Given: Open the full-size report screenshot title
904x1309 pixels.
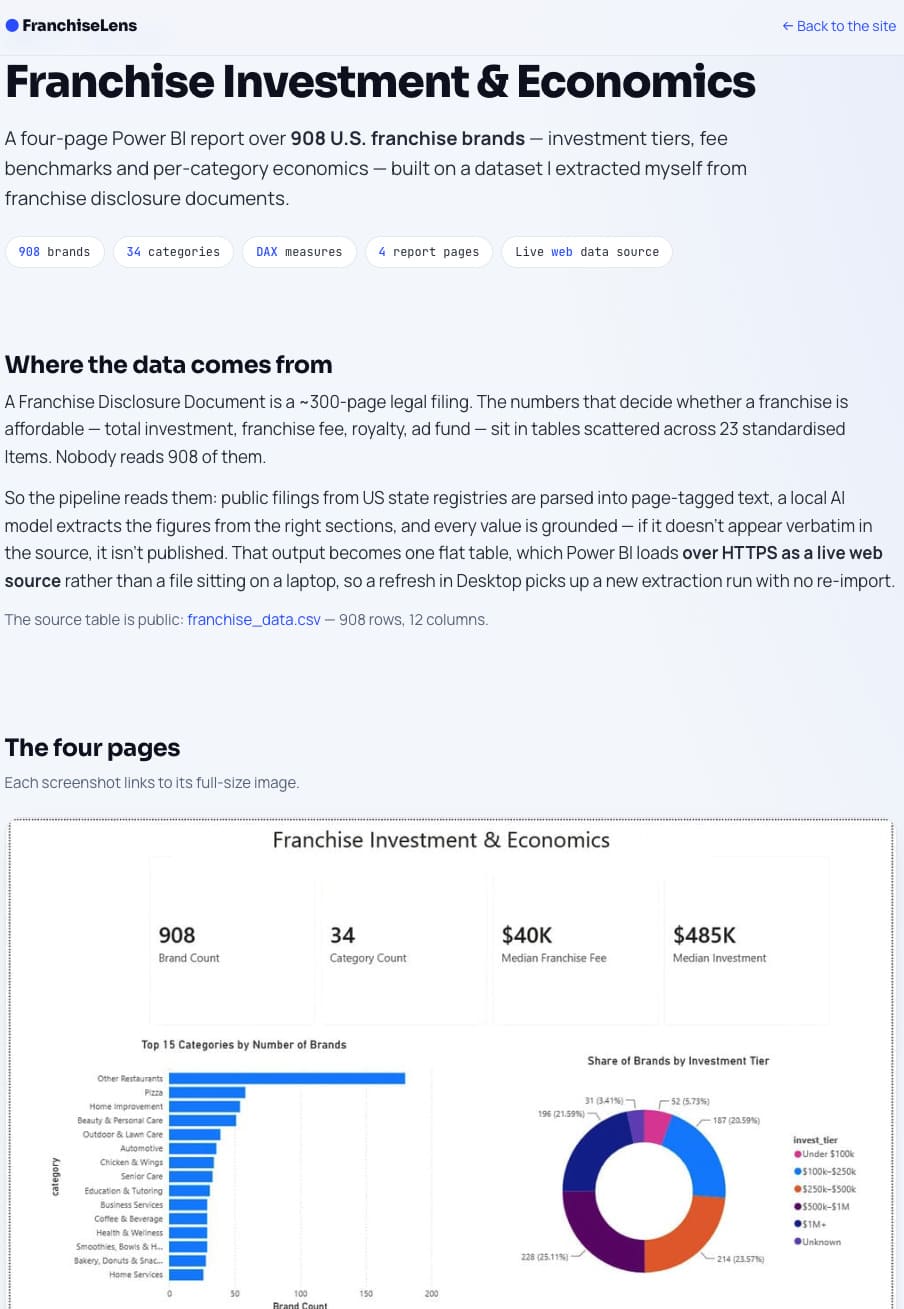Looking at the screenshot, I should pyautogui.click(x=441, y=840).
